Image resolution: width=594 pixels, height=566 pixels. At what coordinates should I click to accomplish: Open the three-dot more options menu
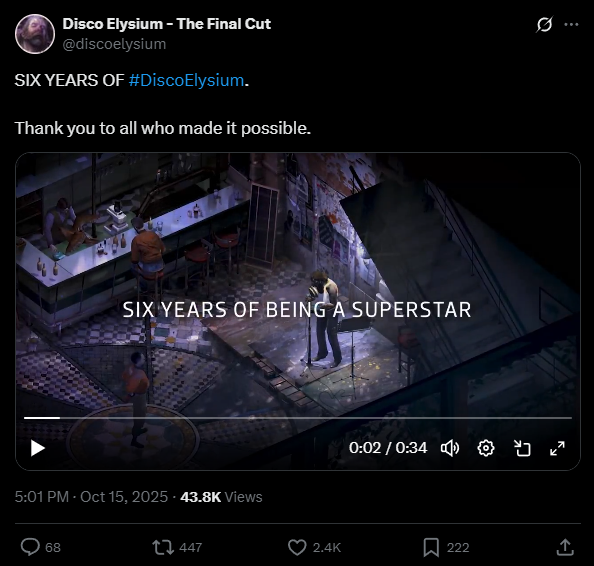tap(571, 25)
